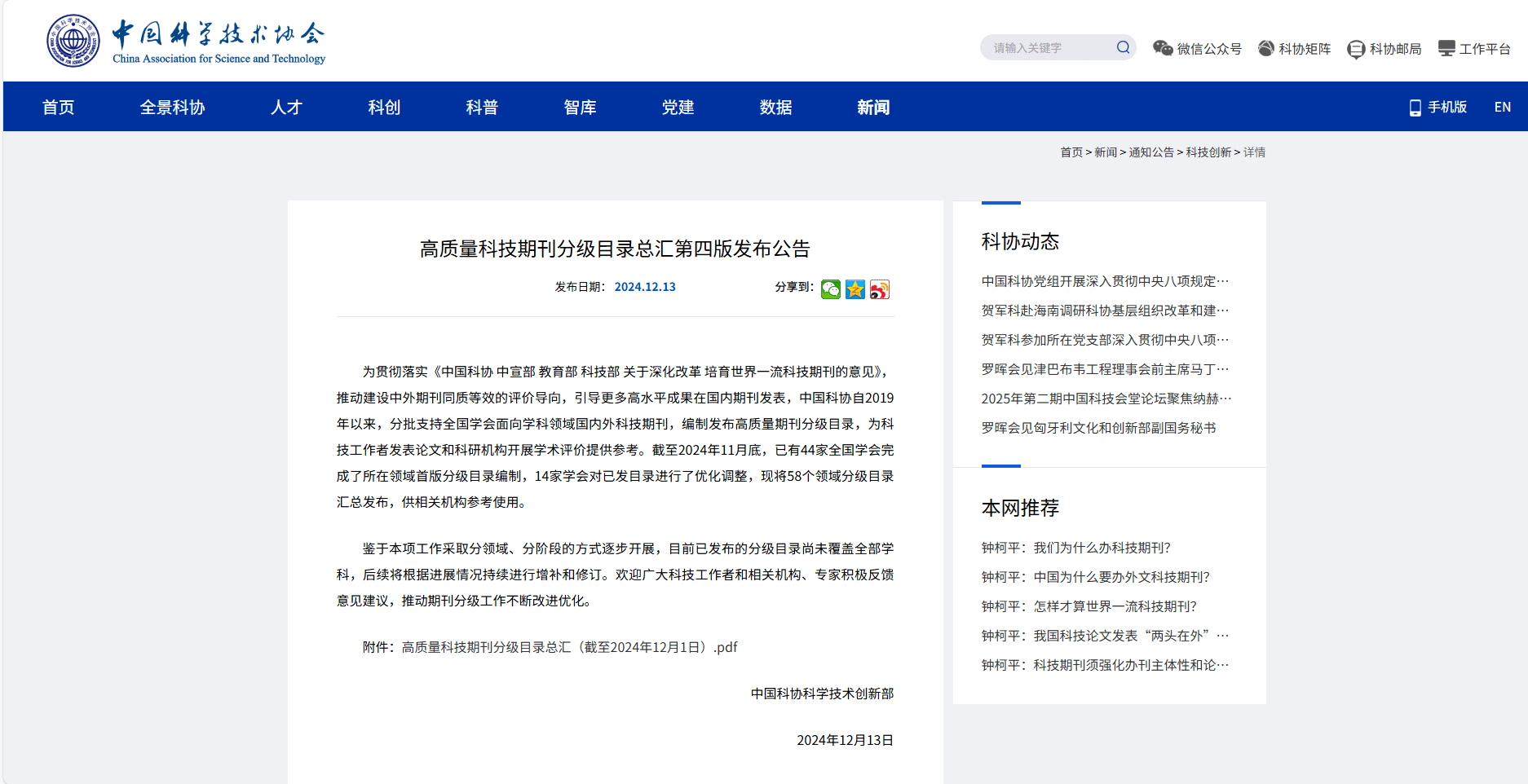Open article 钟柯平：我们为什么办科技期刊?
This screenshot has height=784, width=1528.
click(1075, 548)
